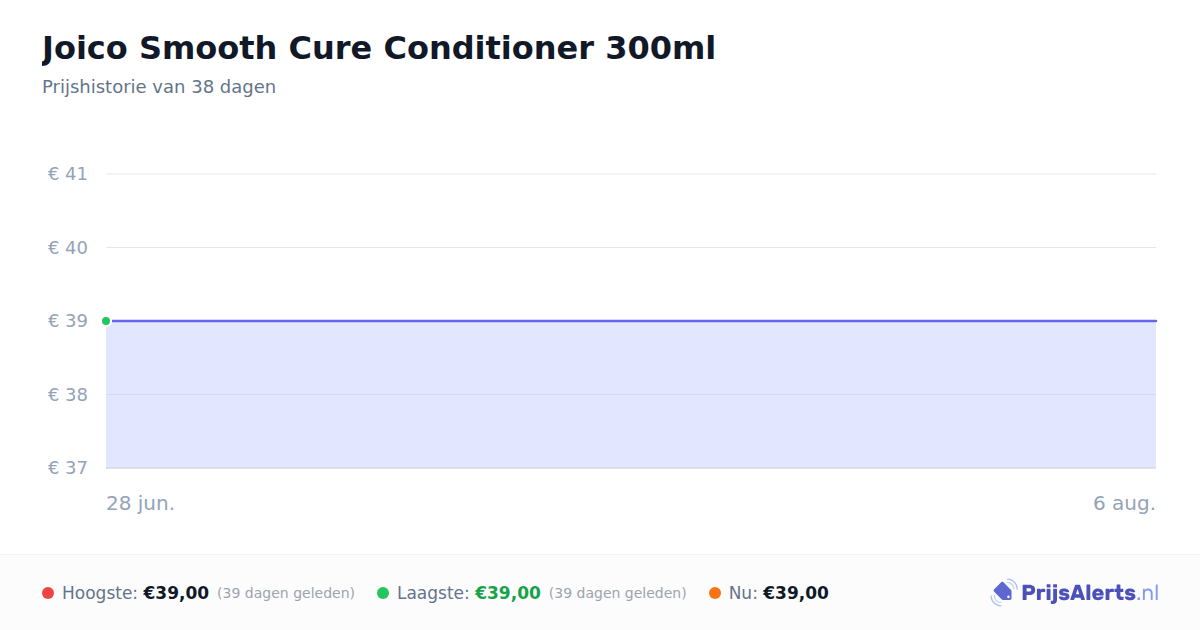Screen dimensions: 1200x630
Task: Open the PrijsAlerts.nl link
Action: (1089, 593)
